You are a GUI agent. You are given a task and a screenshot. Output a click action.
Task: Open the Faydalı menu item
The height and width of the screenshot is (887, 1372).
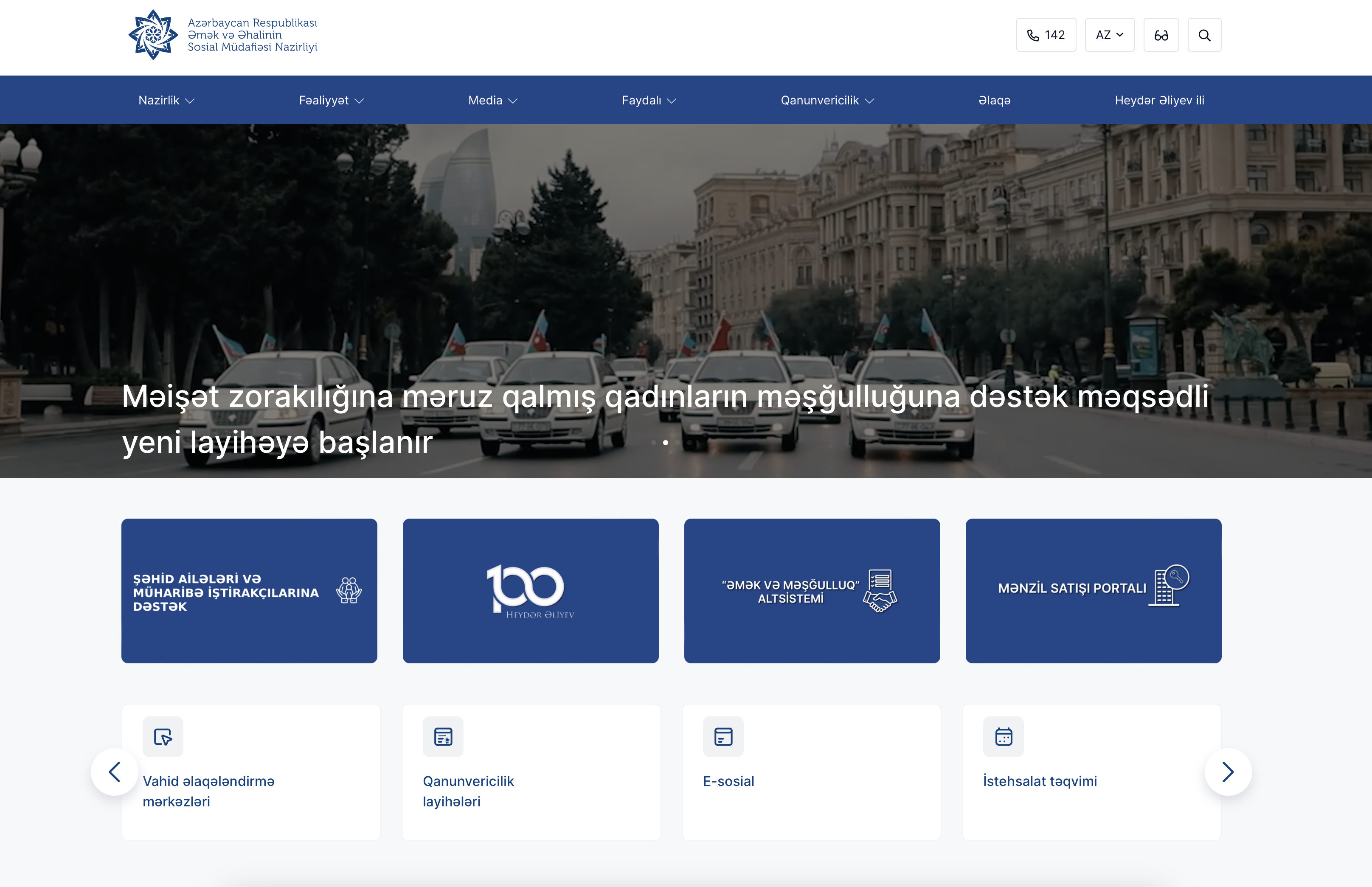point(641,100)
